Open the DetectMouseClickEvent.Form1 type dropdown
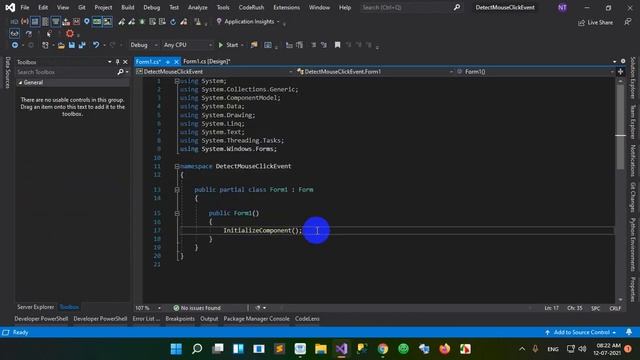This screenshot has width=640, height=360. pos(375,72)
